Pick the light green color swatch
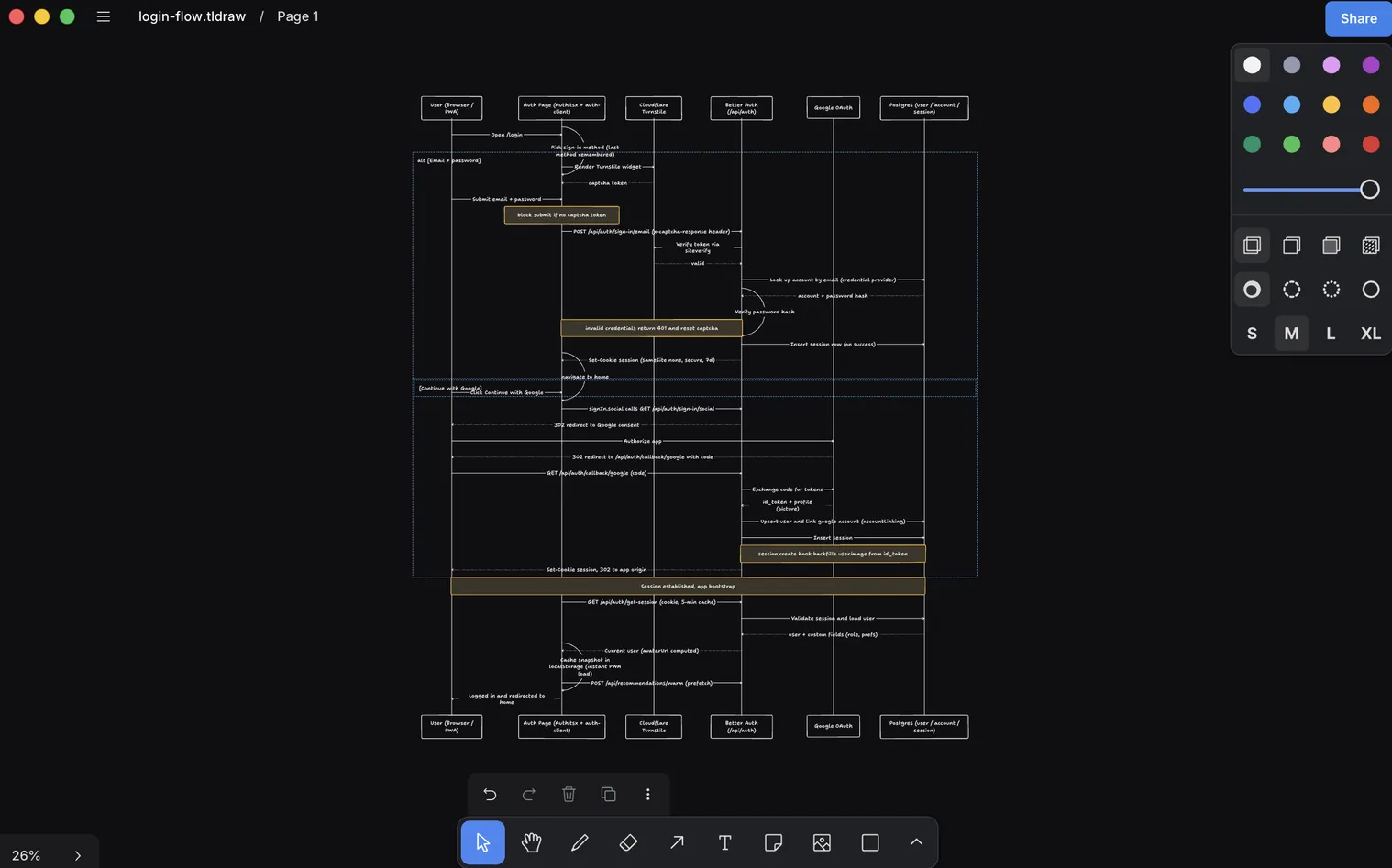The image size is (1392, 868). pyautogui.click(x=1291, y=144)
